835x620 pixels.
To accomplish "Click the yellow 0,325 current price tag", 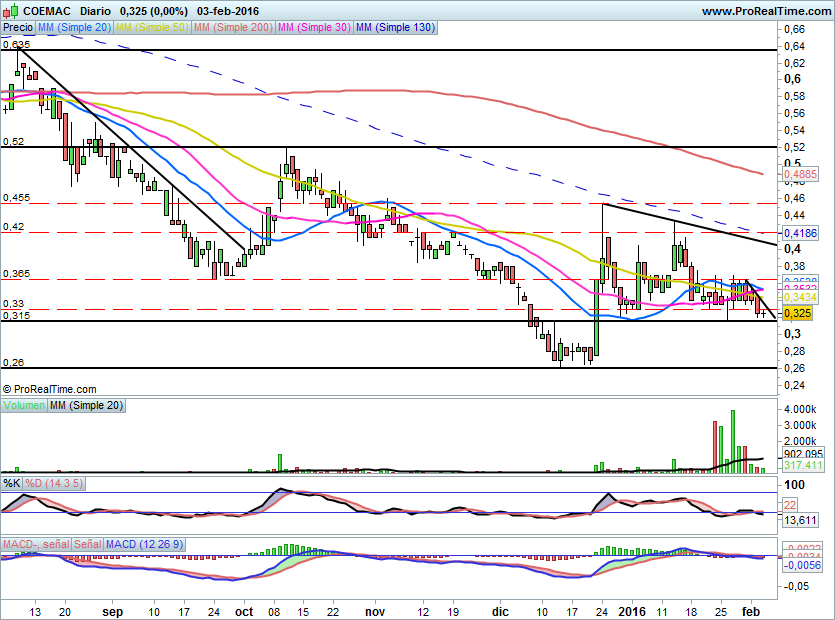I will pyautogui.click(x=796, y=313).
